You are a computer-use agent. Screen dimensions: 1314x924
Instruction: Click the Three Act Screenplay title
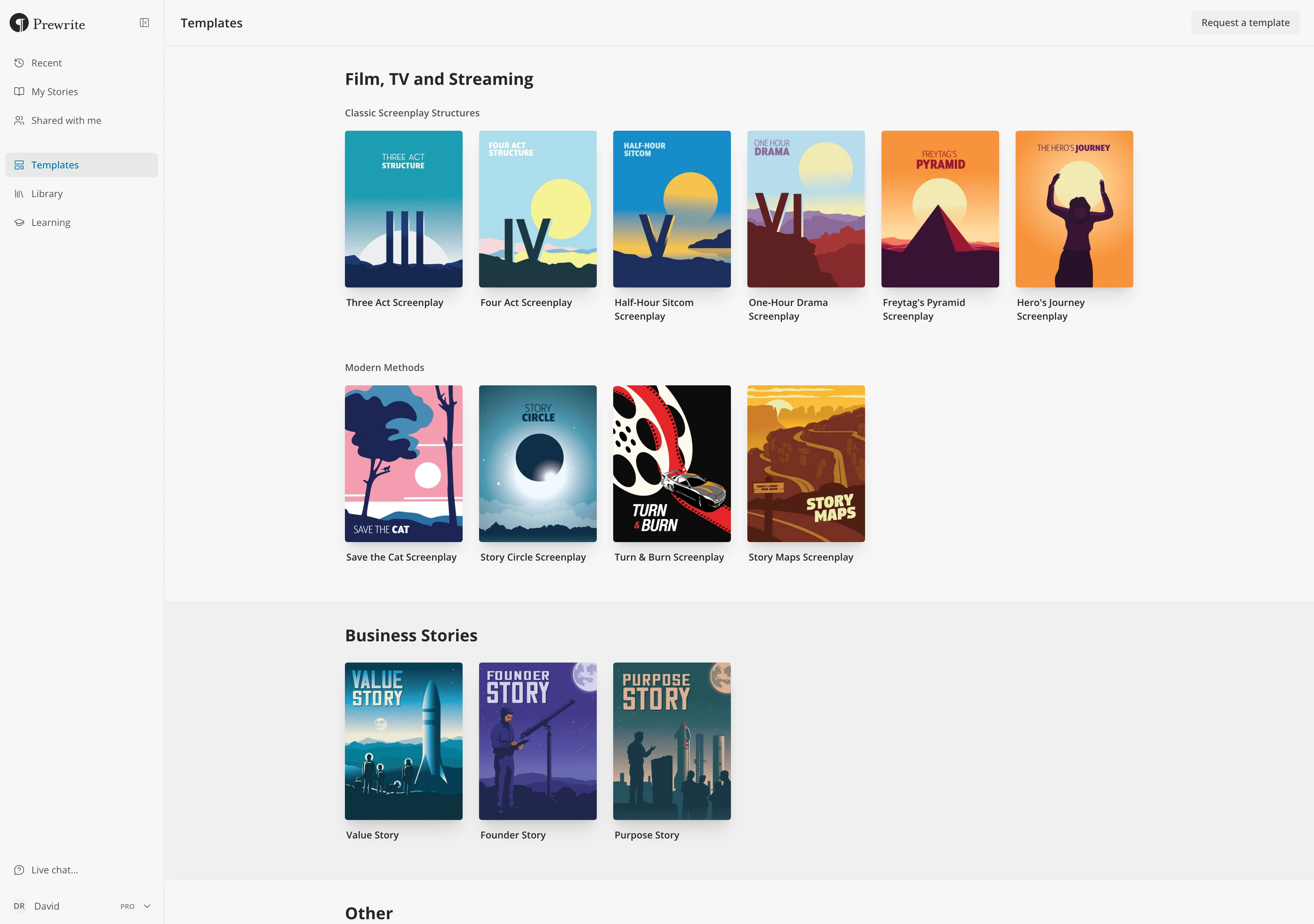(395, 303)
